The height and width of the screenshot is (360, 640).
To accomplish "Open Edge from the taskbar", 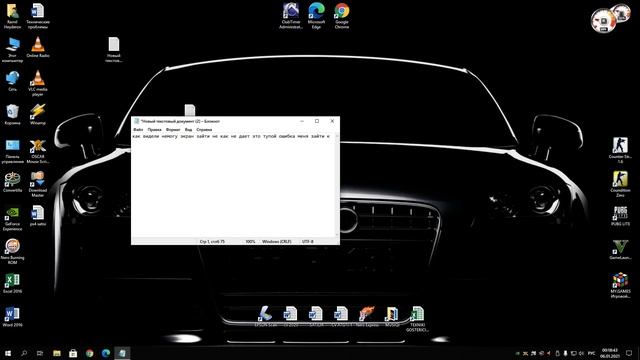I will pyautogui.click(x=106, y=353).
